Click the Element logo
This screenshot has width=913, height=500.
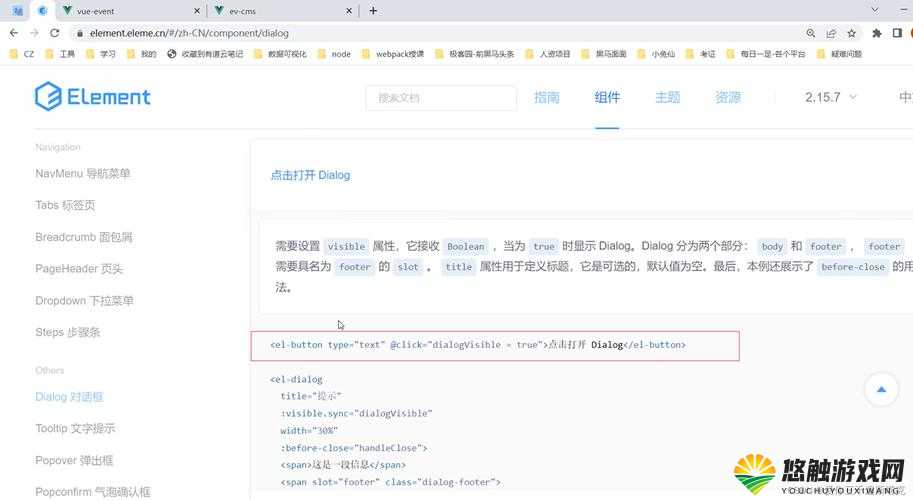93,96
